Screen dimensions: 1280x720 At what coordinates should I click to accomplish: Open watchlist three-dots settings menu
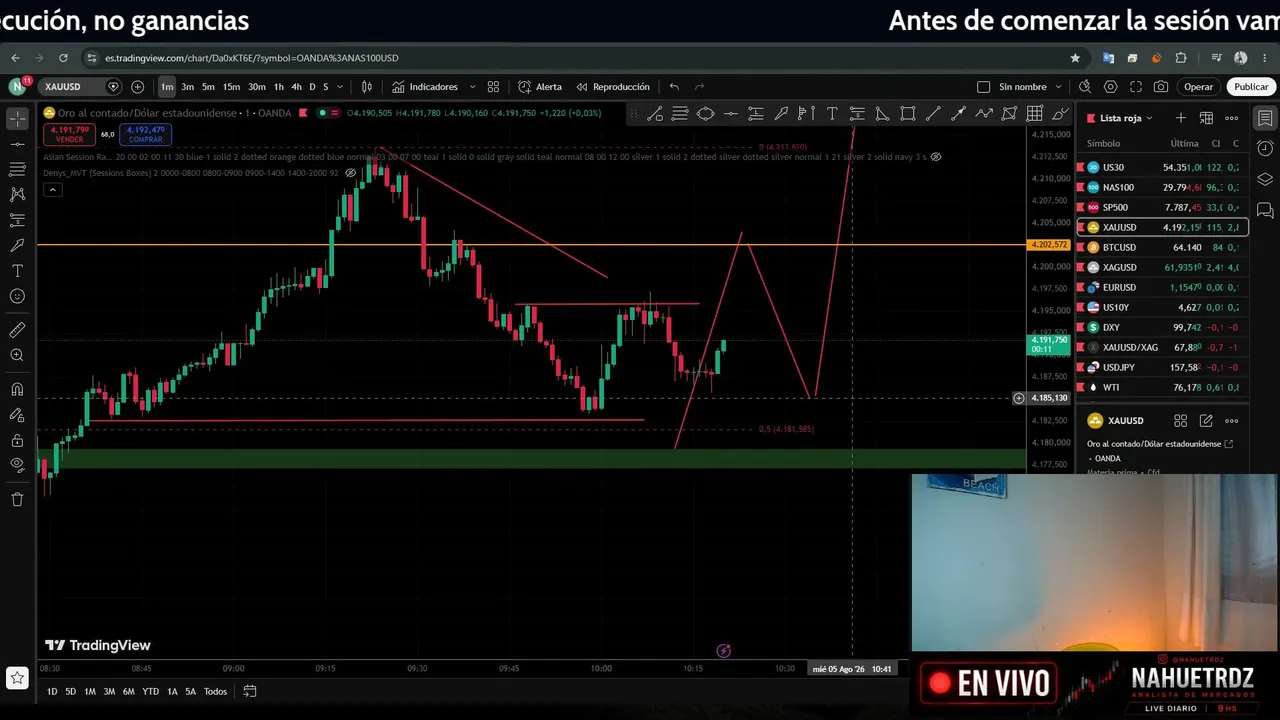(x=1232, y=118)
